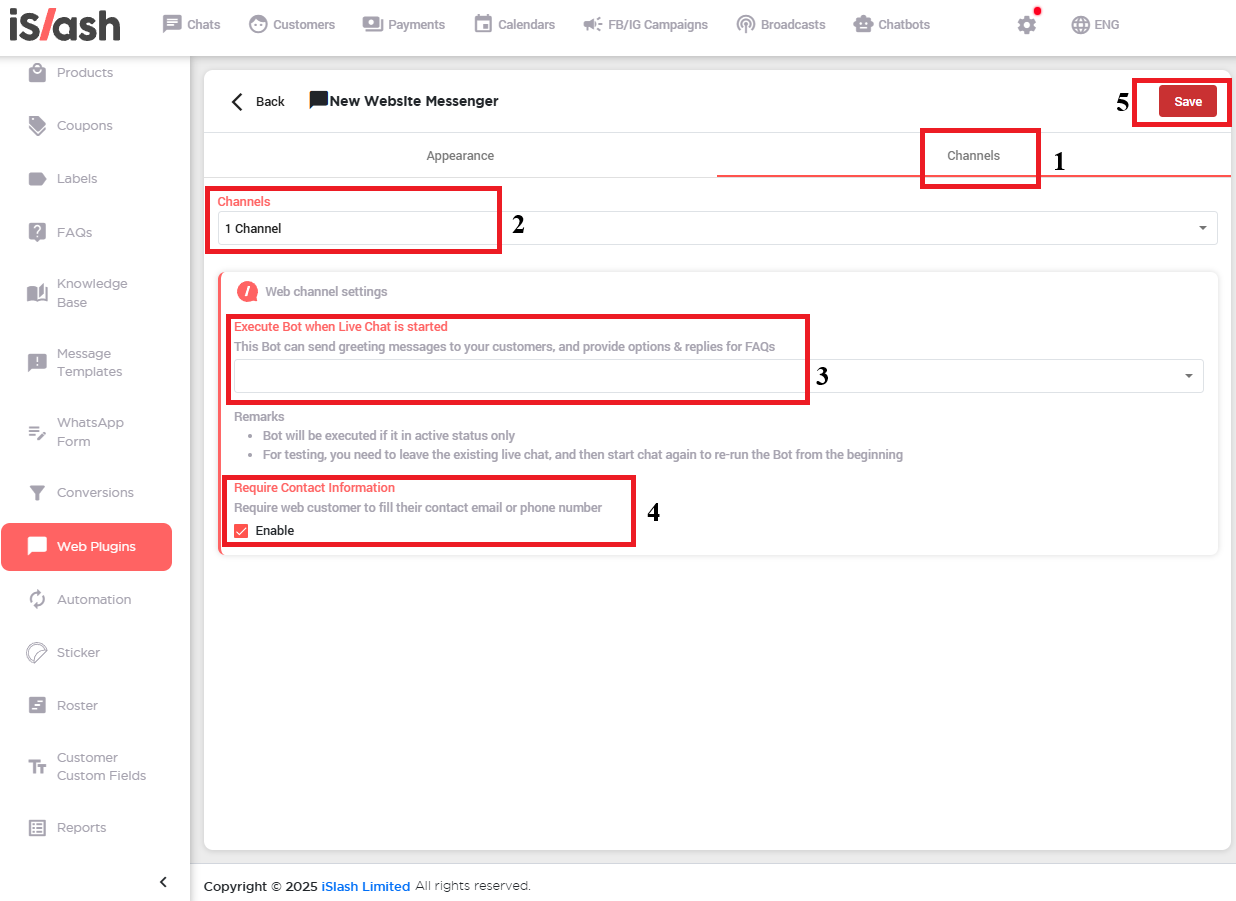Select the Sticker icon in sidebar
Viewport: 1236px width, 901px height.
tap(37, 652)
